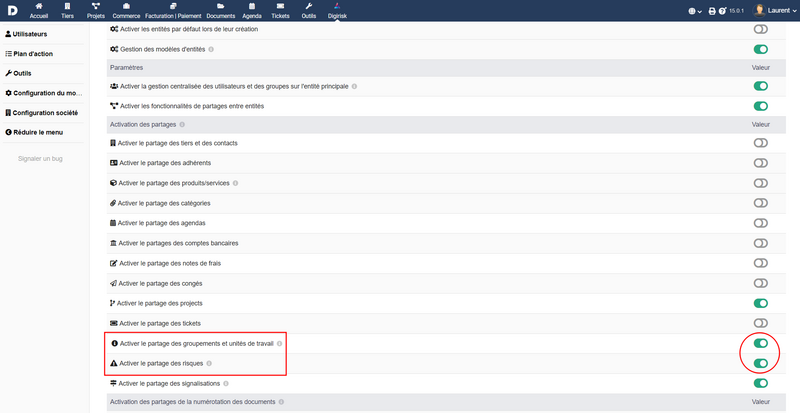Click ID card icon of partage des adhérents
The image size is (800, 413).
(114, 163)
